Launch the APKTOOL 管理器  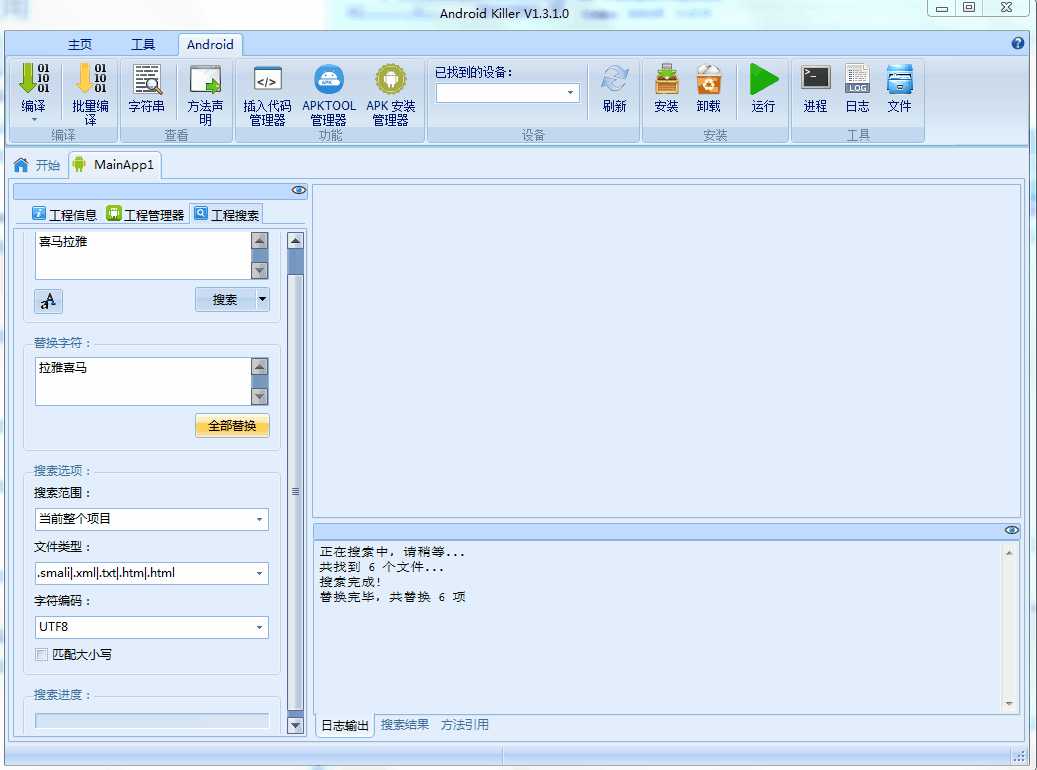329,95
